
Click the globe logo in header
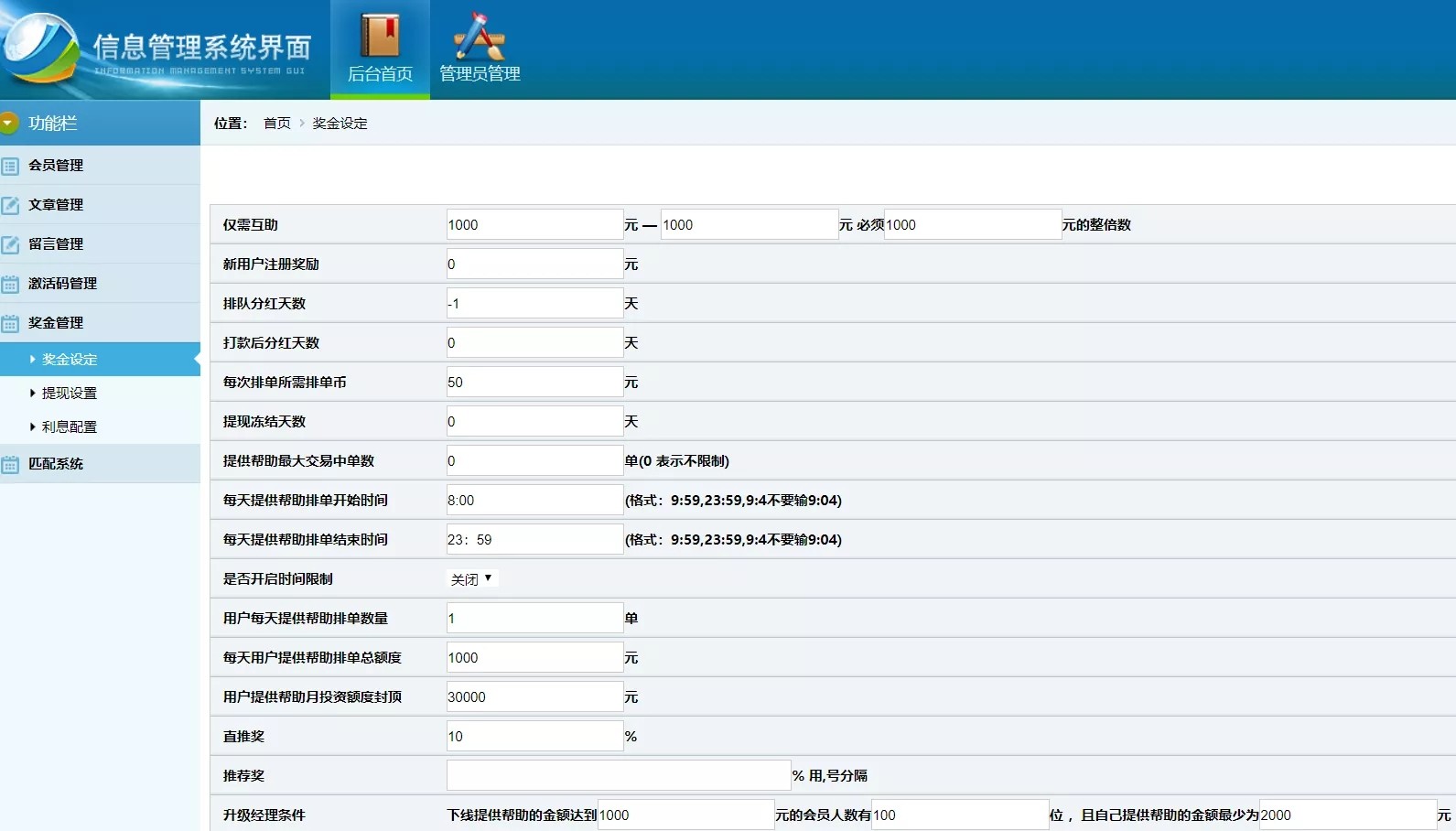(x=40, y=48)
